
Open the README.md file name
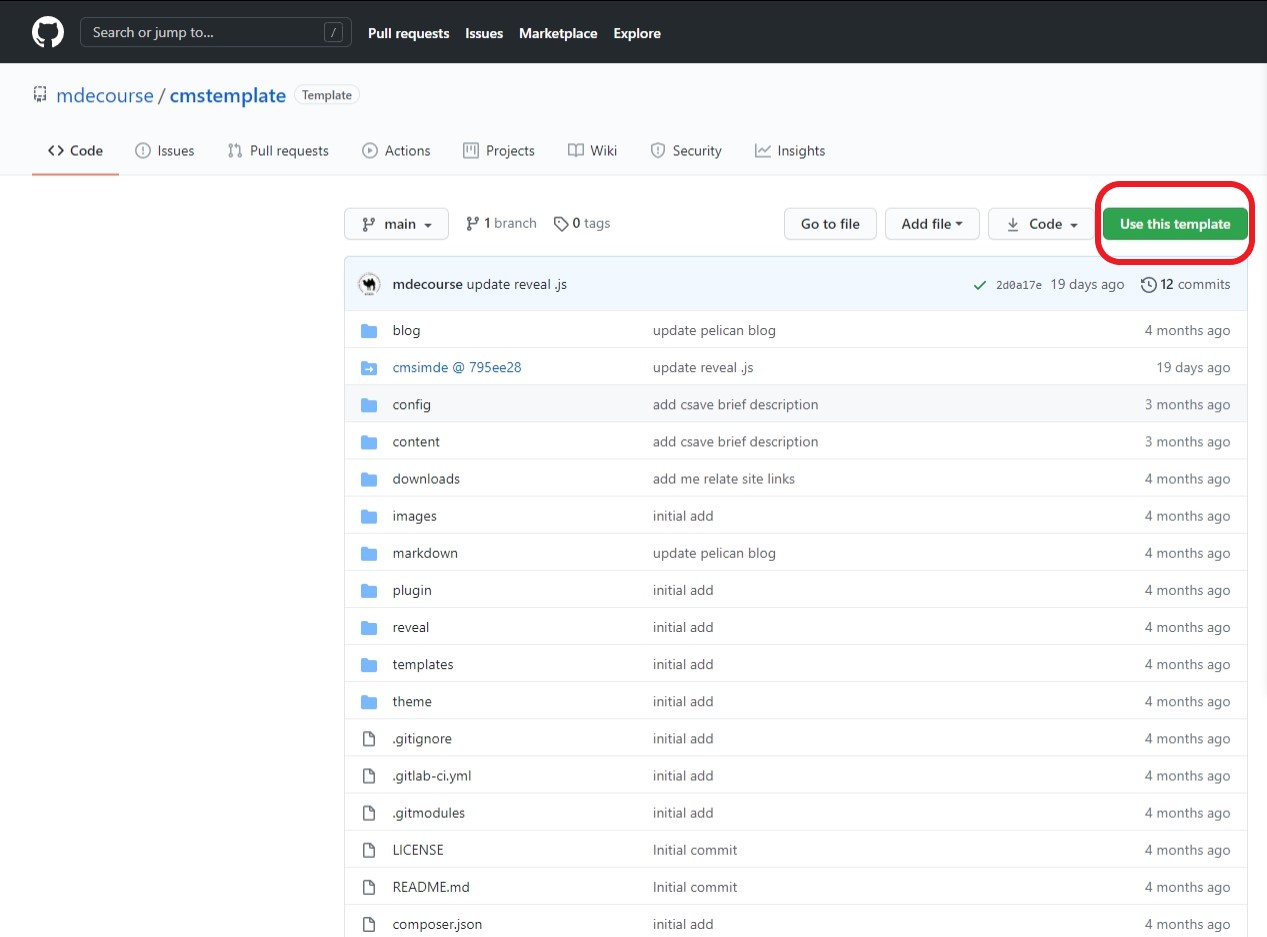[431, 886]
